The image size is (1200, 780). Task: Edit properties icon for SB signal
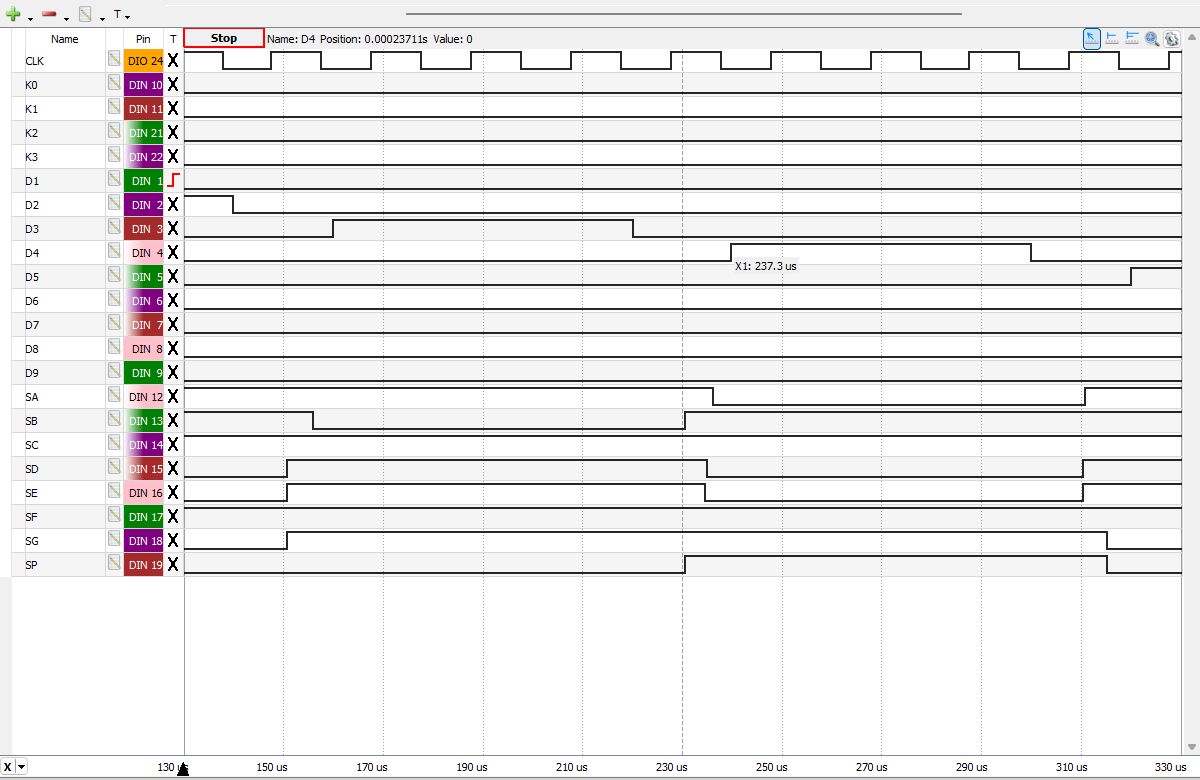(115, 420)
